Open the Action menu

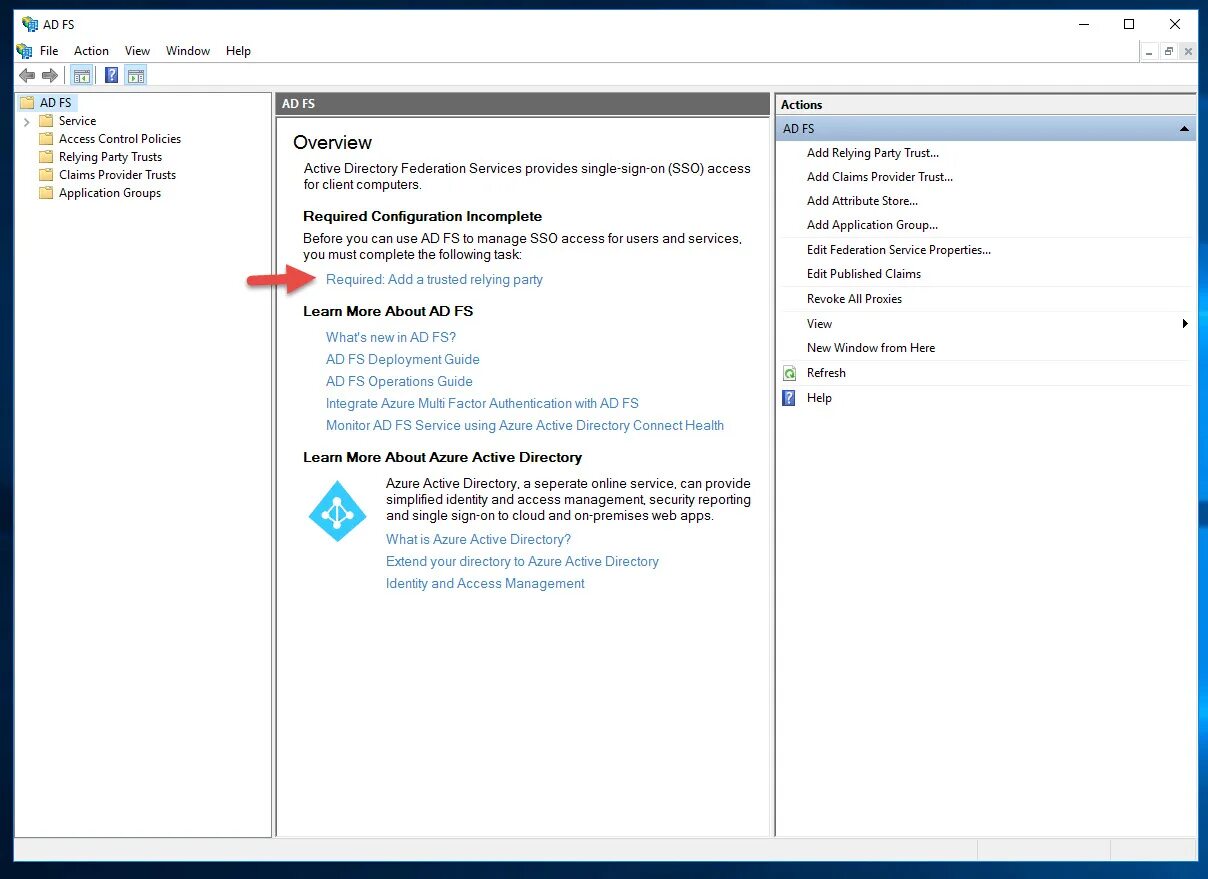(x=91, y=51)
